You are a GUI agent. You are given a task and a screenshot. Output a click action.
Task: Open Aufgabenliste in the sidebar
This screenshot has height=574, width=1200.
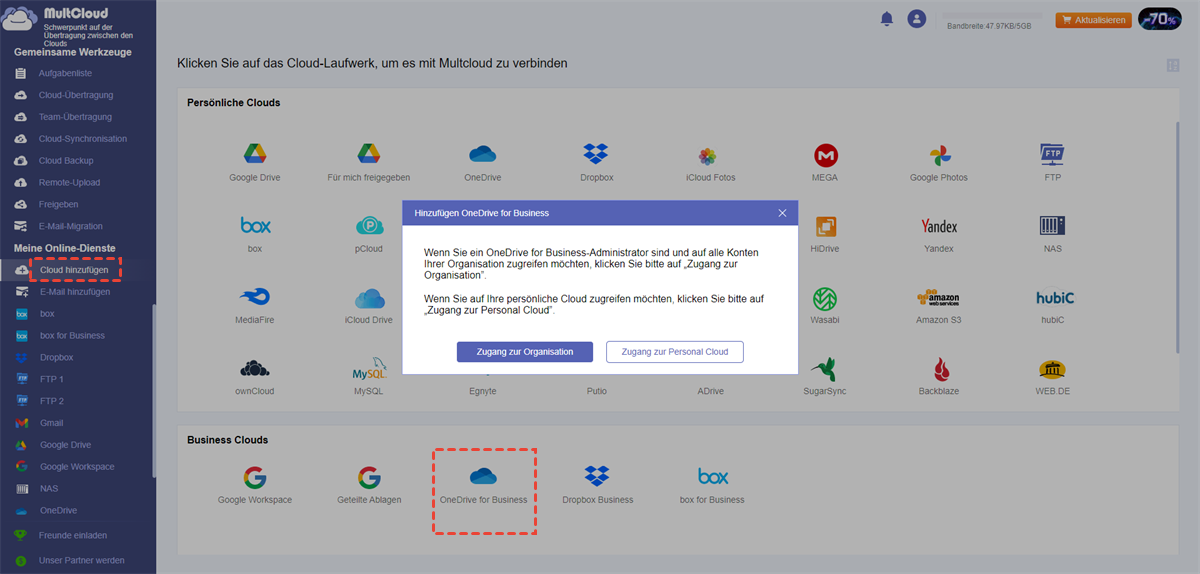(x=65, y=74)
